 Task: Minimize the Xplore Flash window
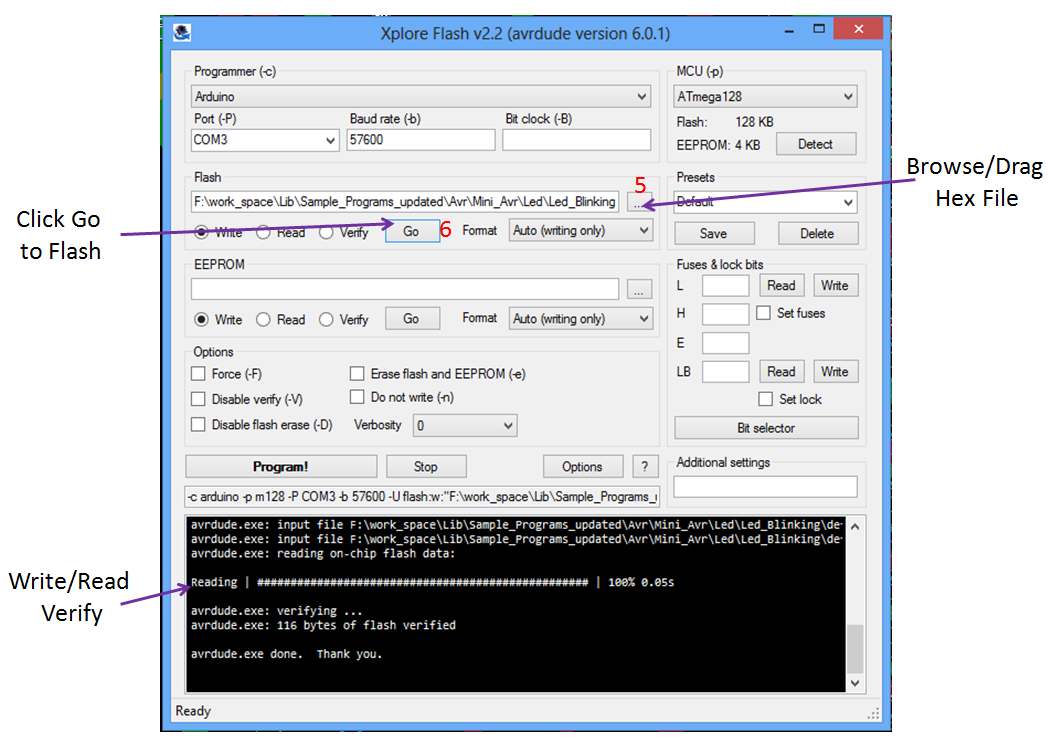(790, 31)
